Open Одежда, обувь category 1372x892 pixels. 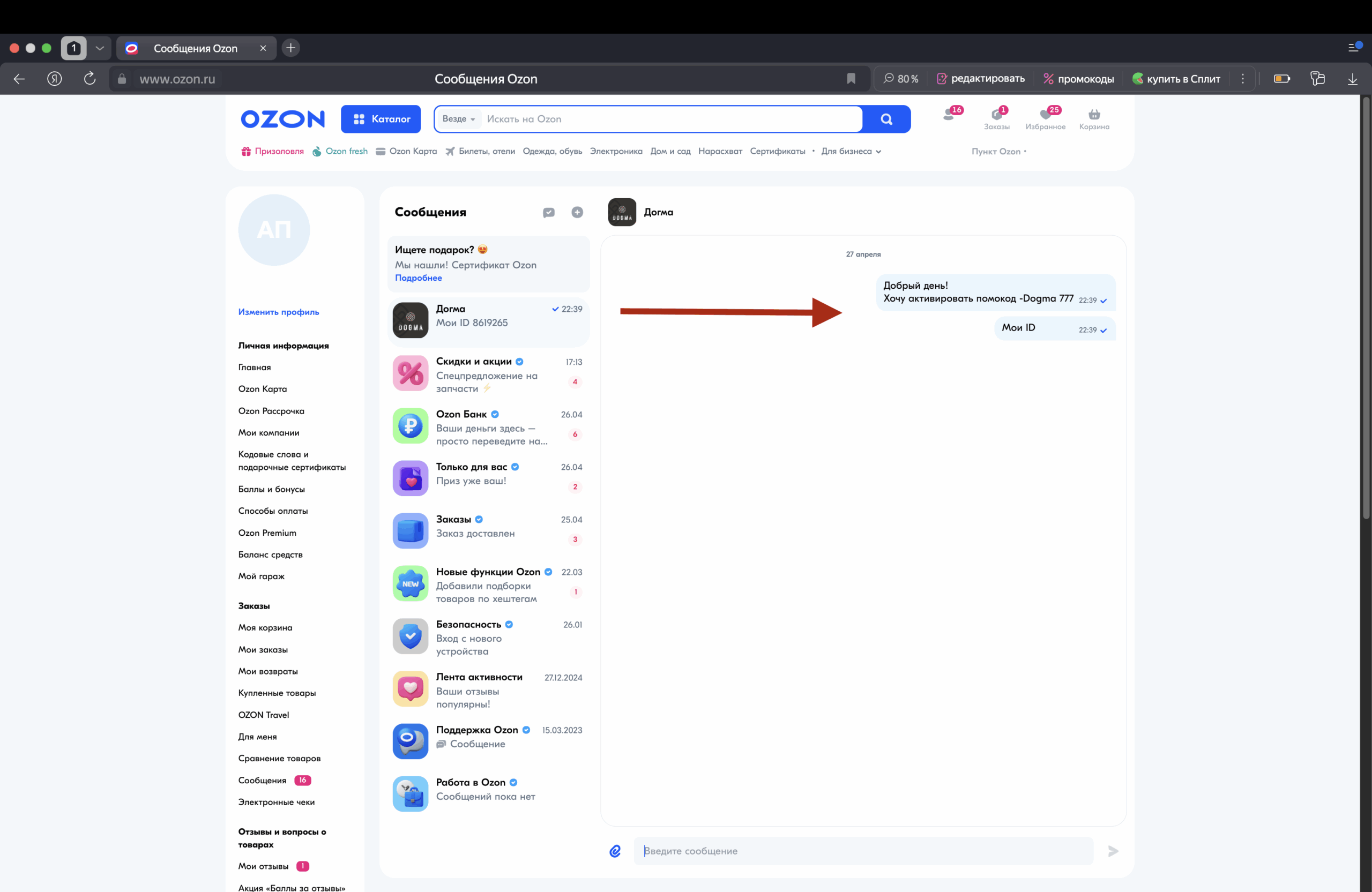[x=552, y=152]
